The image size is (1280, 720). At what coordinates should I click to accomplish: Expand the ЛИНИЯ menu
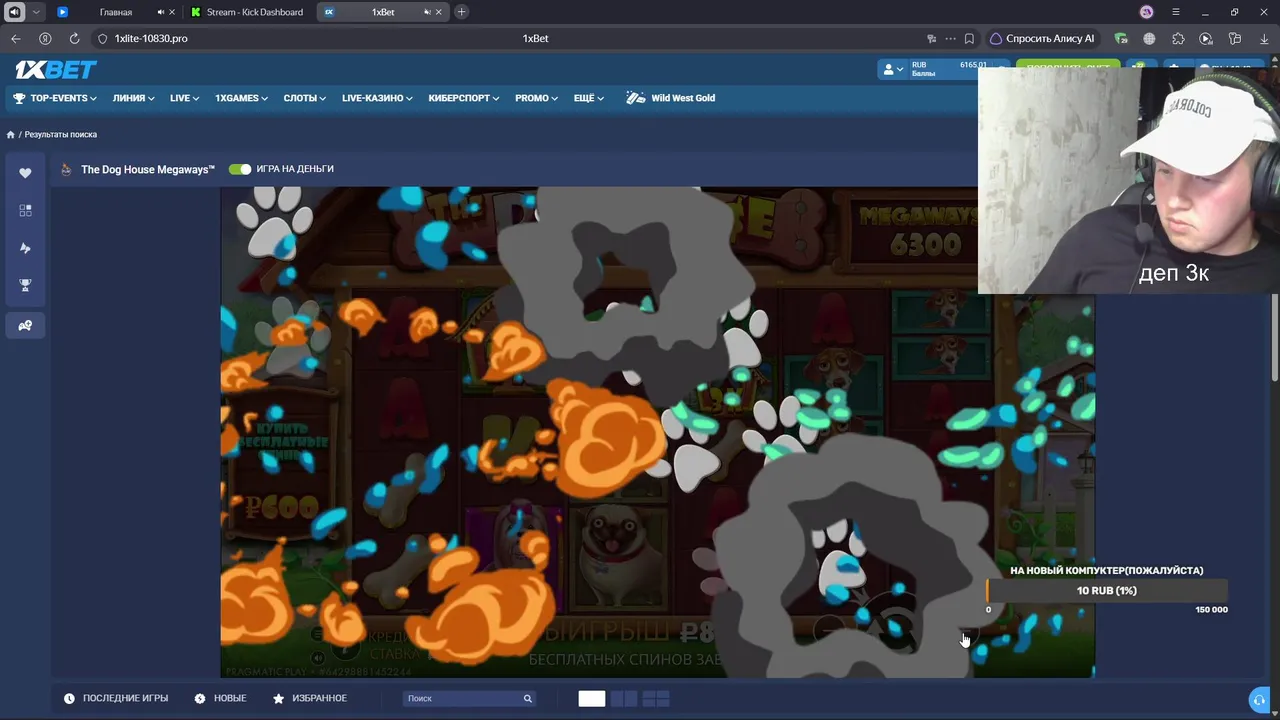134,98
